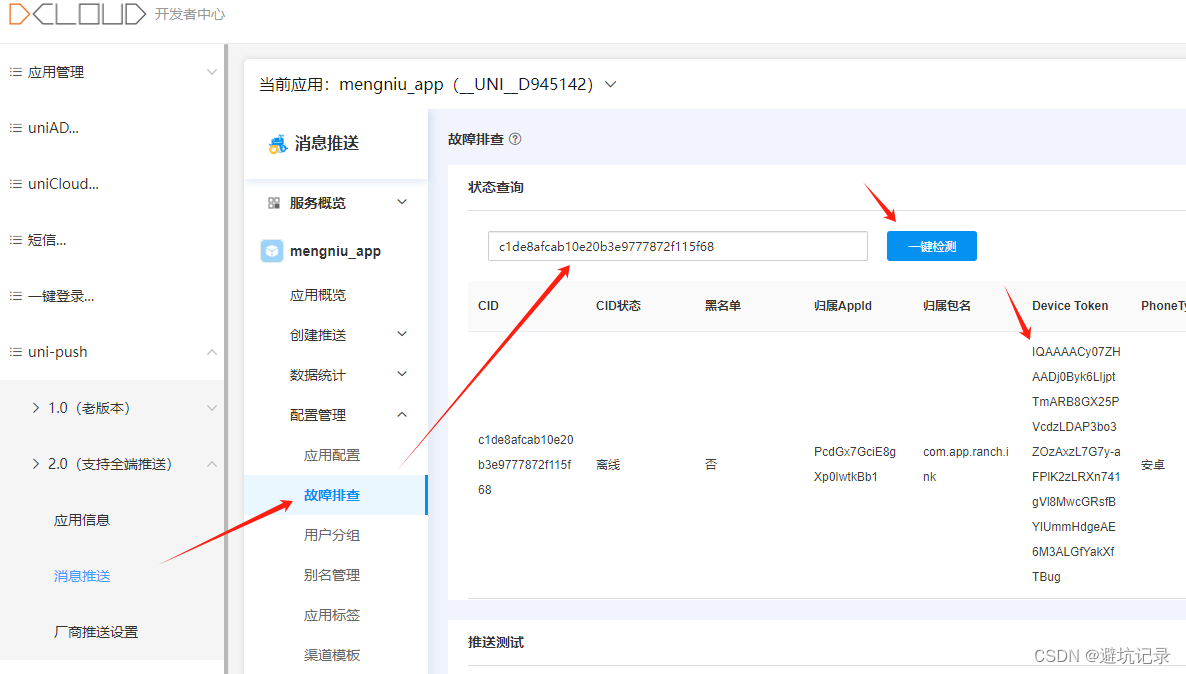Open 别名管理 menu item
This screenshot has width=1186, height=674.
[332, 575]
